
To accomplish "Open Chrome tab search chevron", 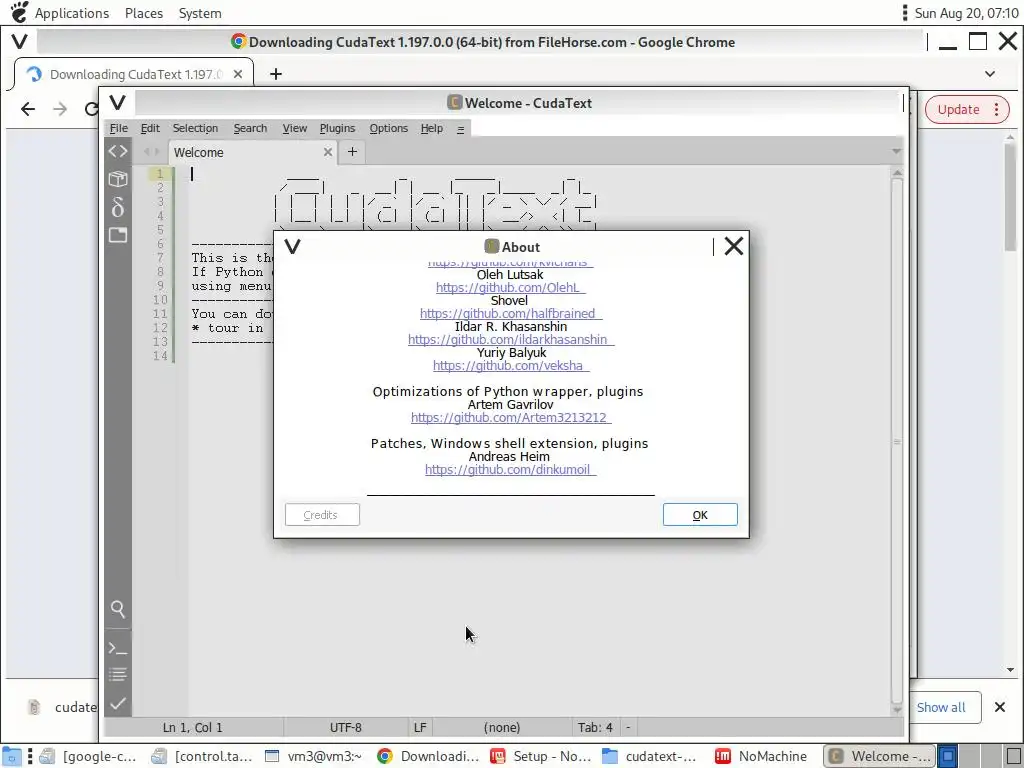I will (x=990, y=74).
